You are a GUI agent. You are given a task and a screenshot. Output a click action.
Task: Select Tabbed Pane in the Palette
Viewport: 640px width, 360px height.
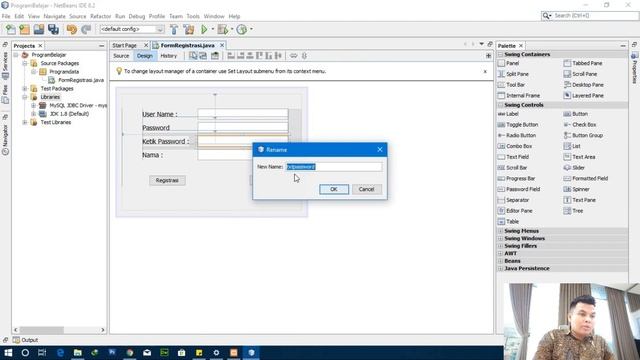[583, 63]
